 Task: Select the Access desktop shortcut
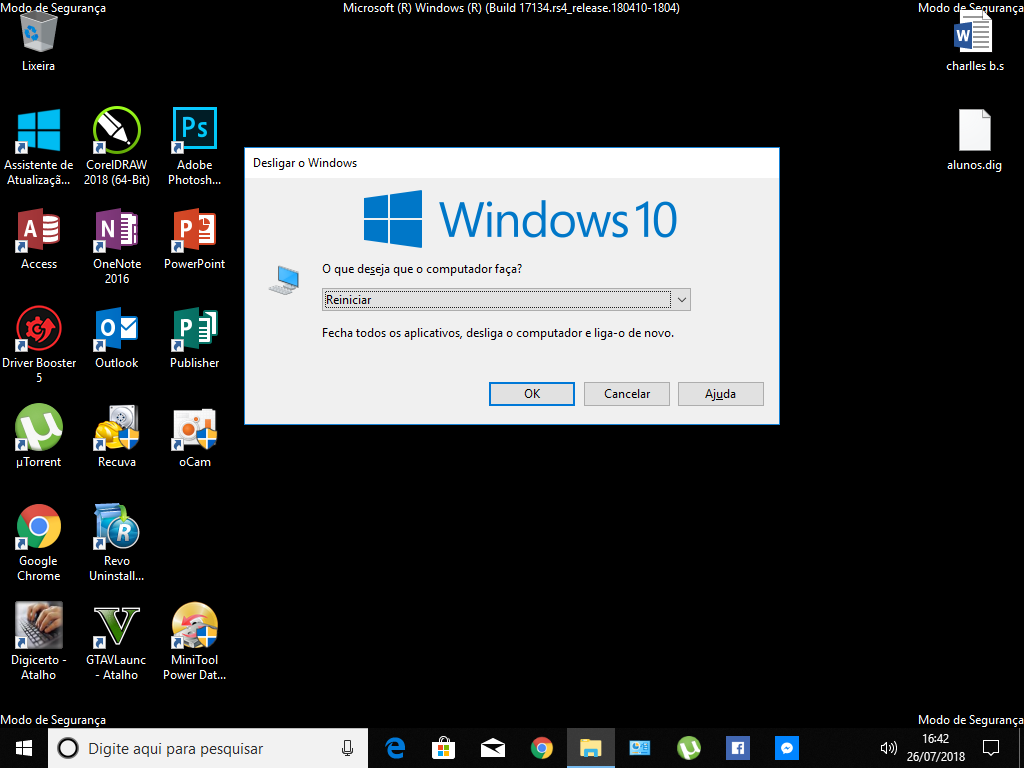pos(39,239)
